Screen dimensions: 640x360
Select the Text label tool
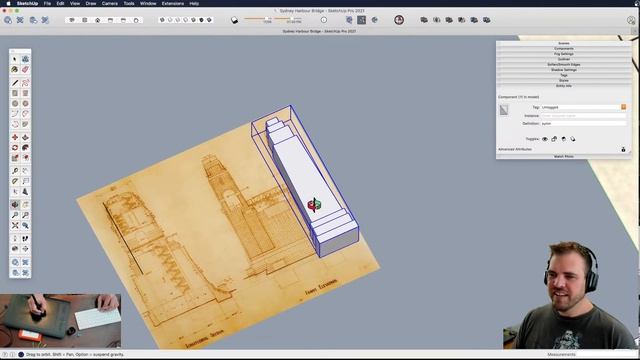pos(25,181)
